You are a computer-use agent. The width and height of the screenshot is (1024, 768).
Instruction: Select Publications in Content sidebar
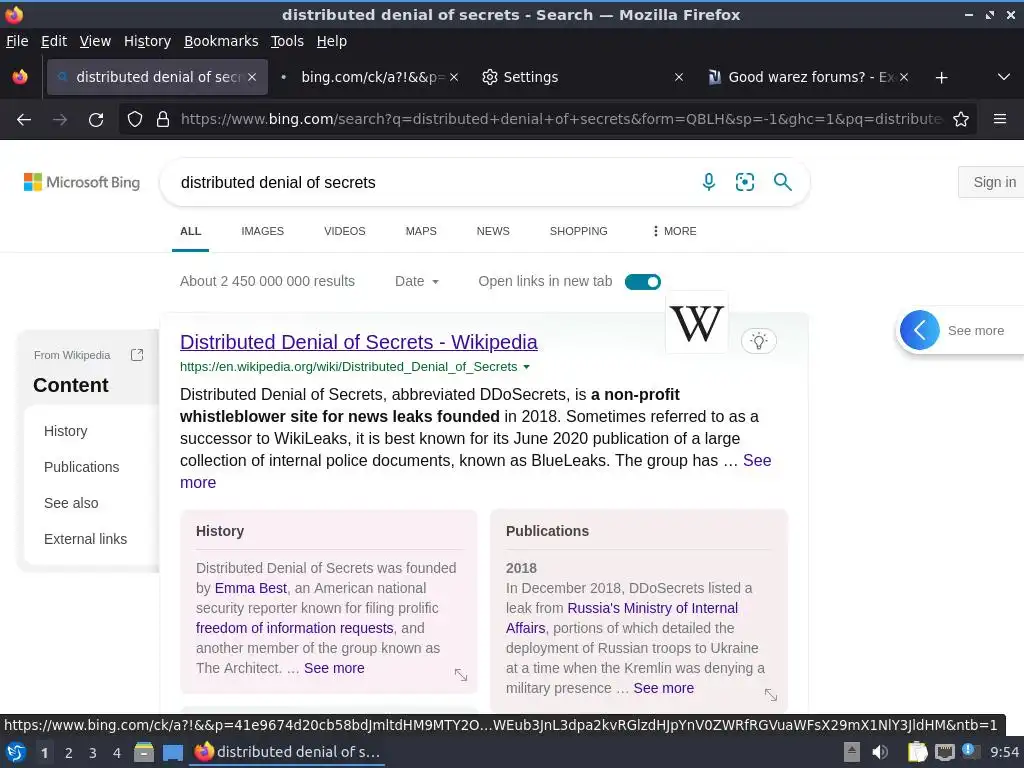coord(82,467)
